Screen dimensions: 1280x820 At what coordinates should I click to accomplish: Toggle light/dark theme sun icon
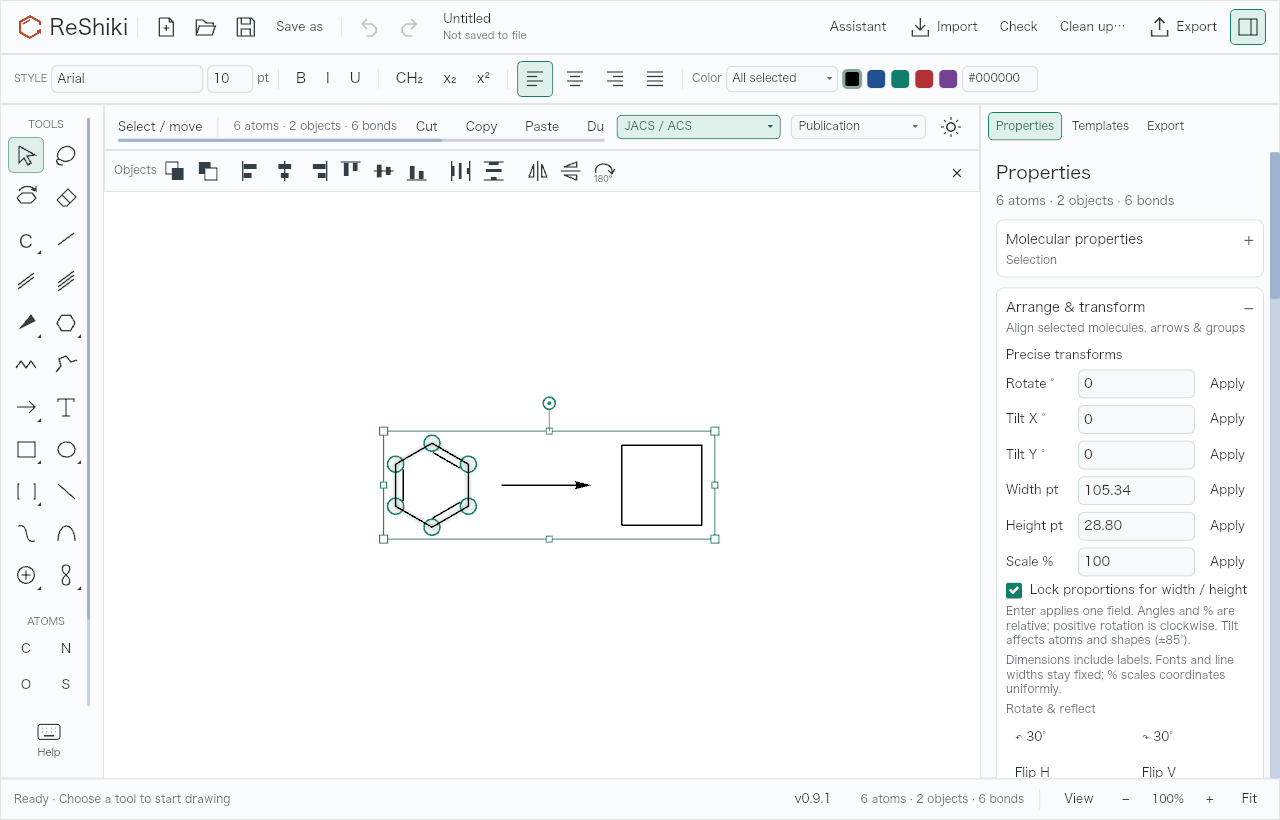coord(951,127)
